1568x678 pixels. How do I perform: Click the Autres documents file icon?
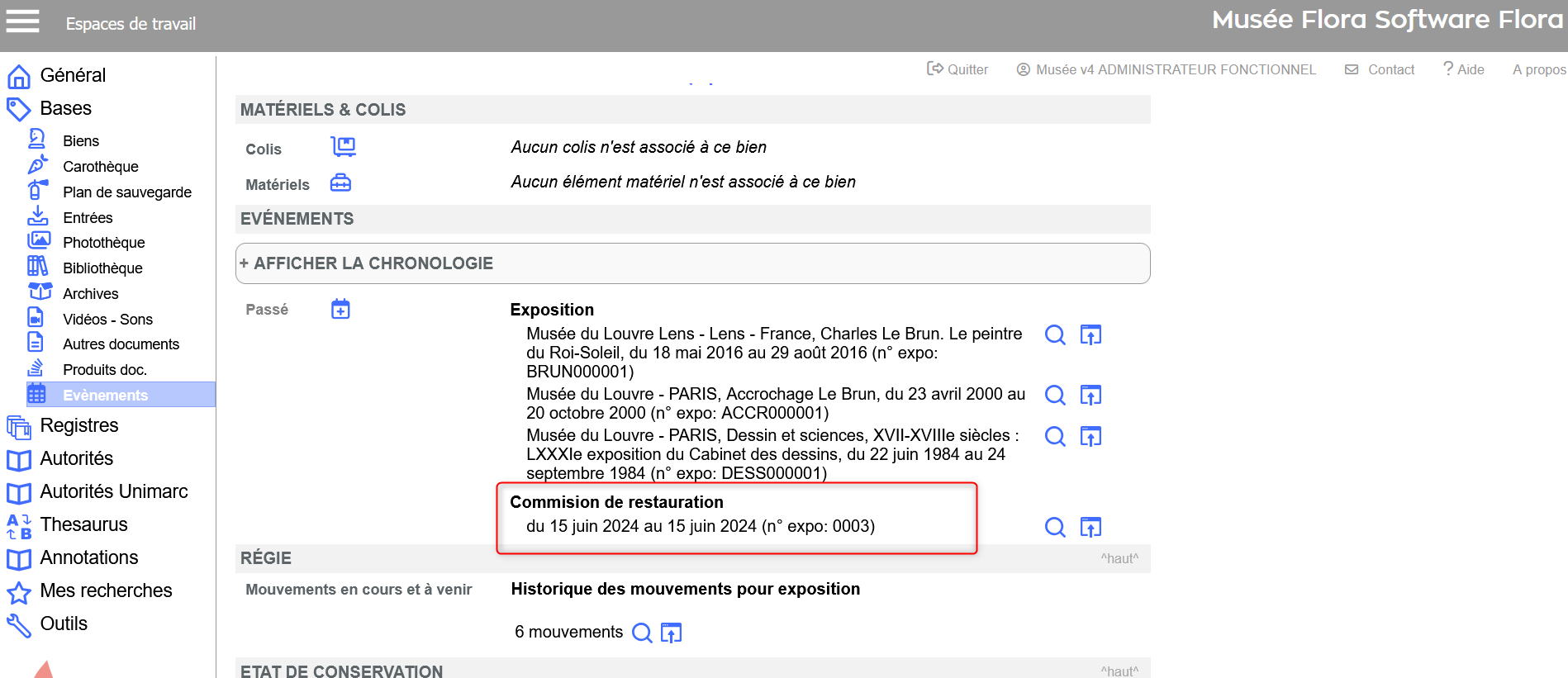pyautogui.click(x=36, y=342)
